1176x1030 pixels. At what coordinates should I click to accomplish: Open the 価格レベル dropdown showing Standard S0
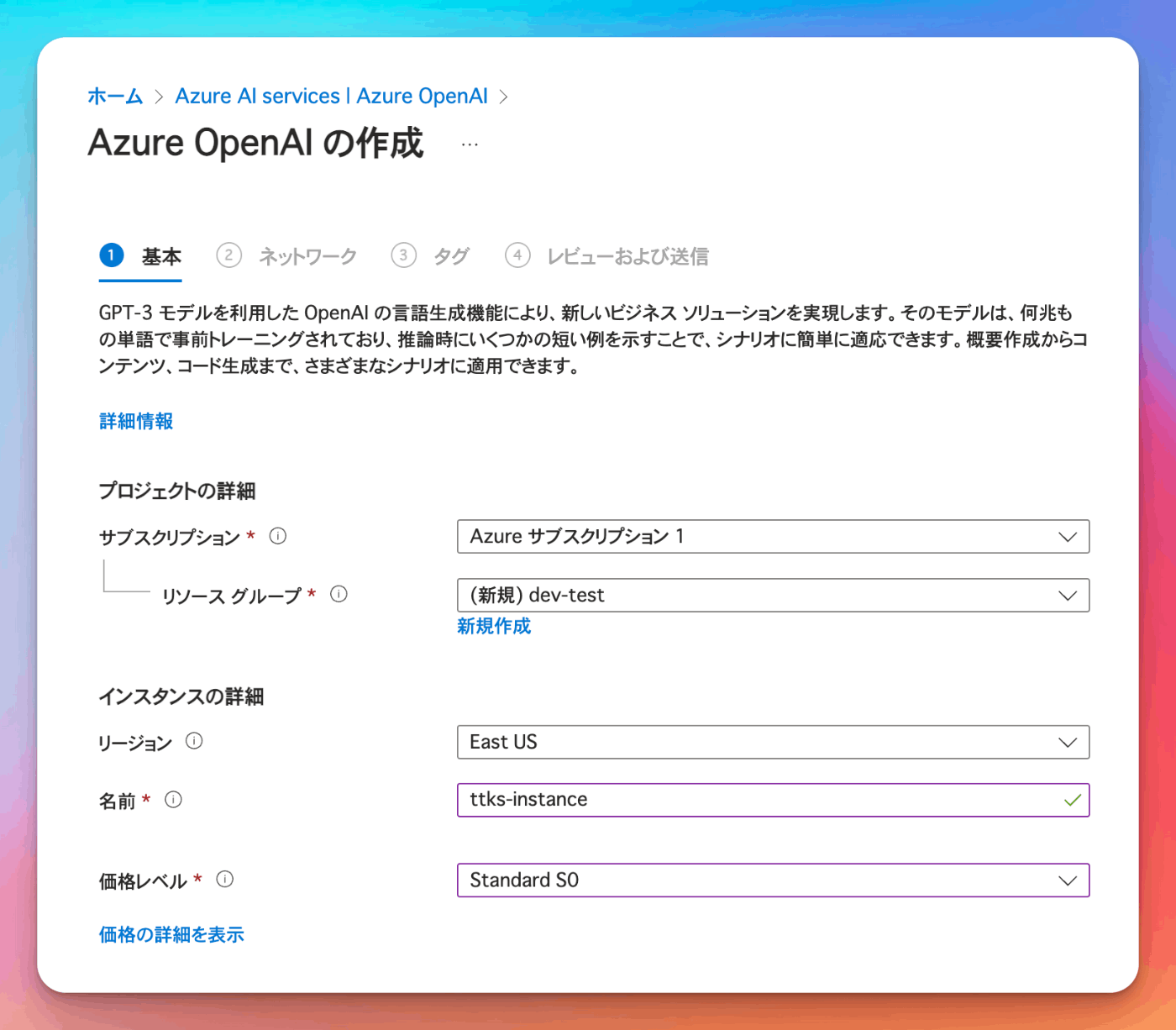click(x=773, y=880)
